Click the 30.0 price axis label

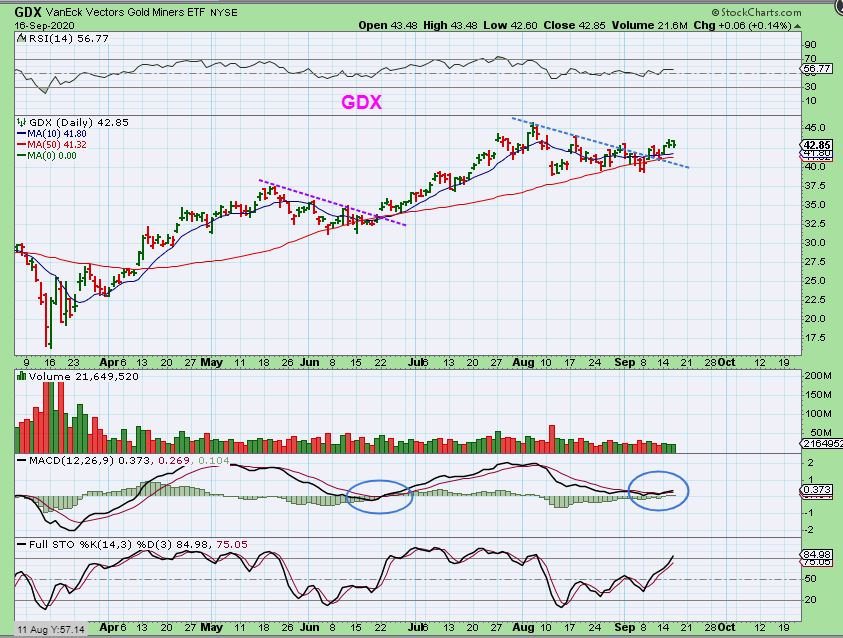(816, 242)
